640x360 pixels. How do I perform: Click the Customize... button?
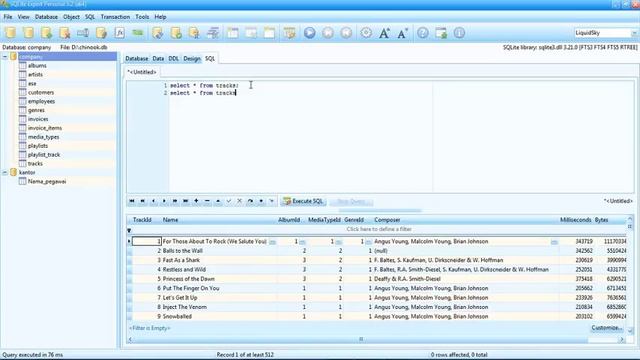pyautogui.click(x=607, y=328)
